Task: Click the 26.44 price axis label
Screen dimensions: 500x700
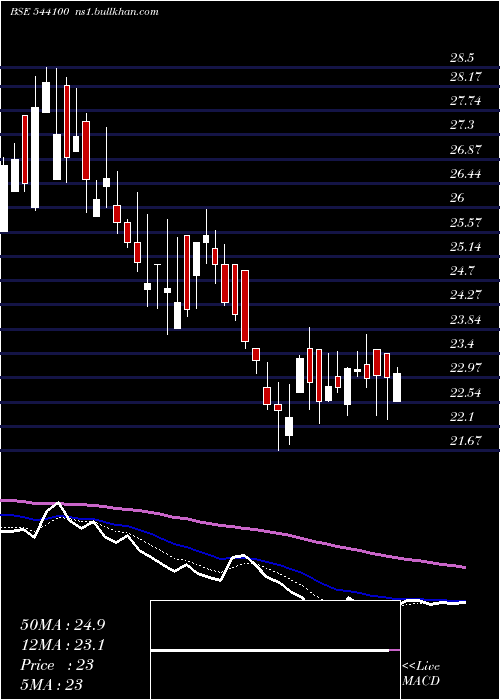Action: pos(466,174)
